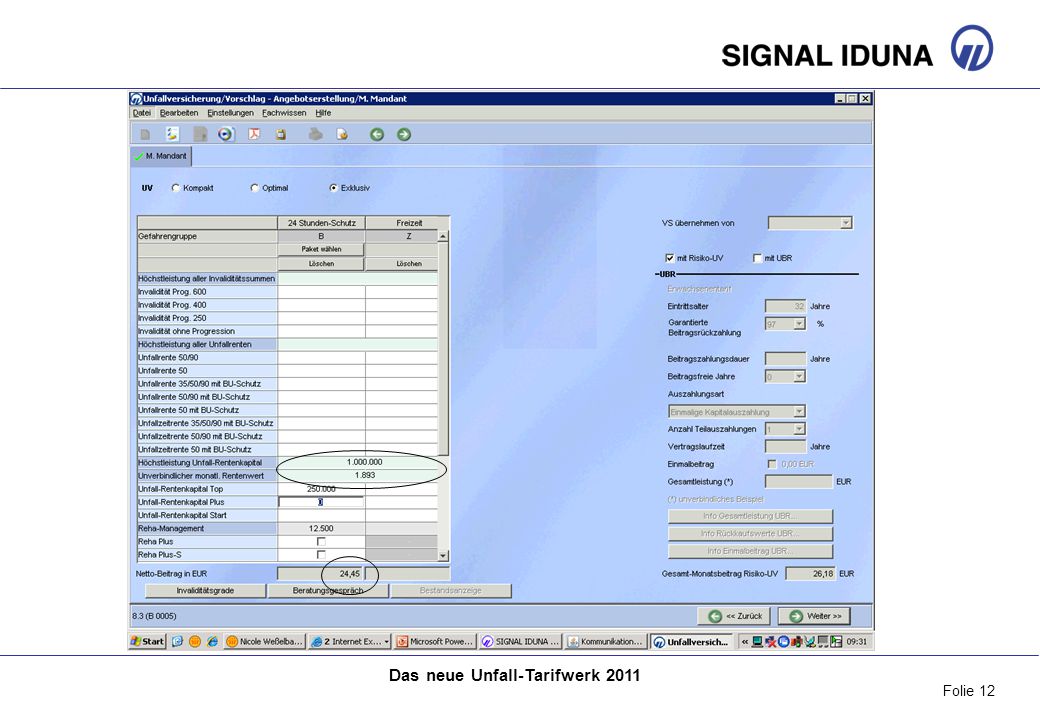Click the grayed new document toolbar icon
Image resolution: width=1040 pixels, height=720 pixels.
click(x=145, y=135)
